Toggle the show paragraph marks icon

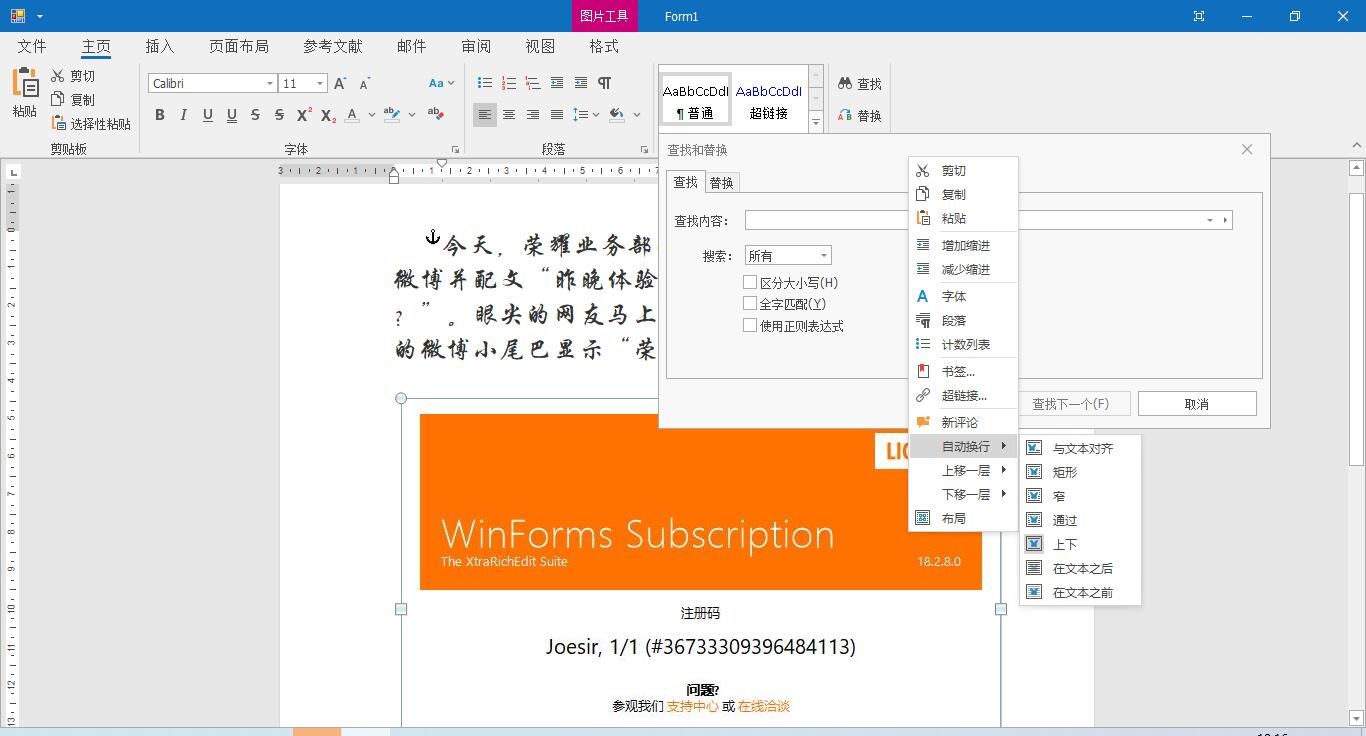[604, 83]
